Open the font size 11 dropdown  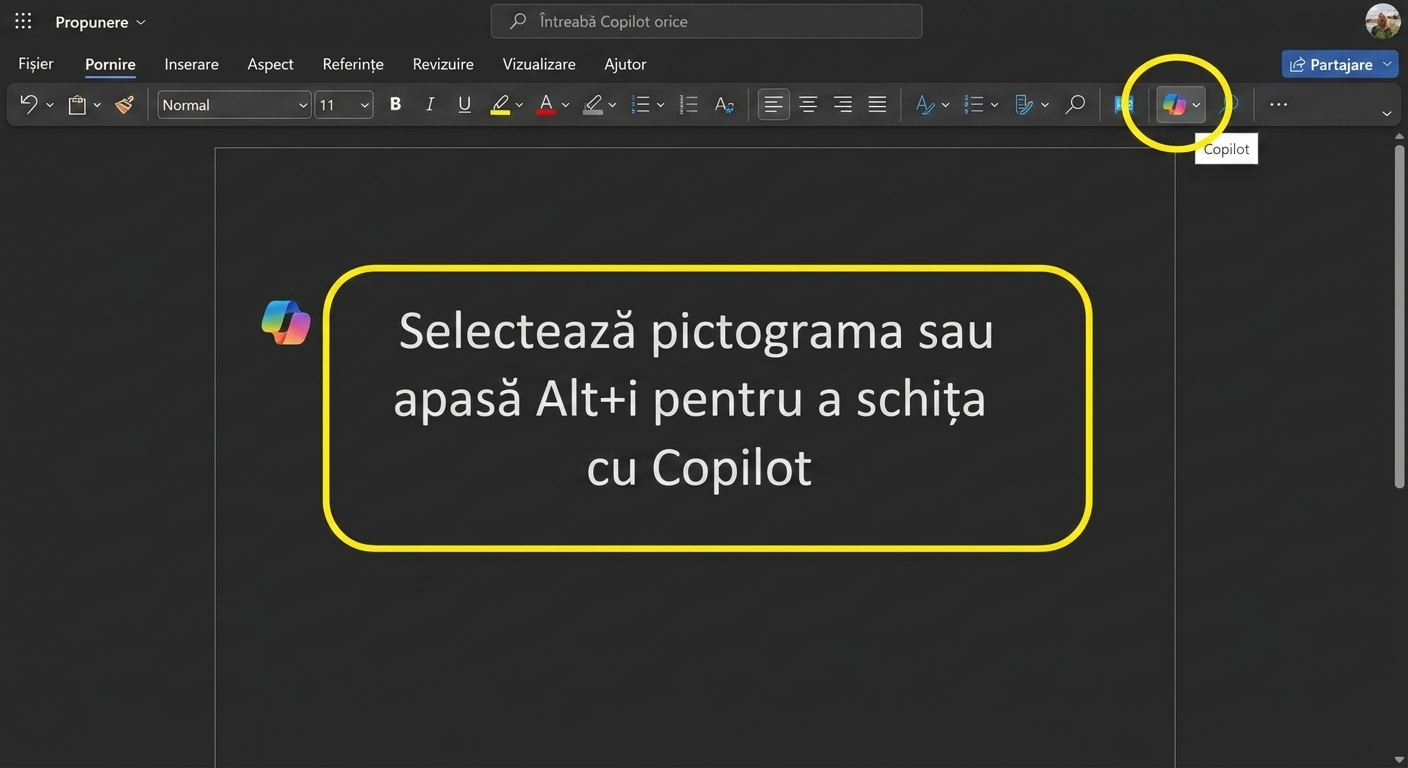[344, 104]
